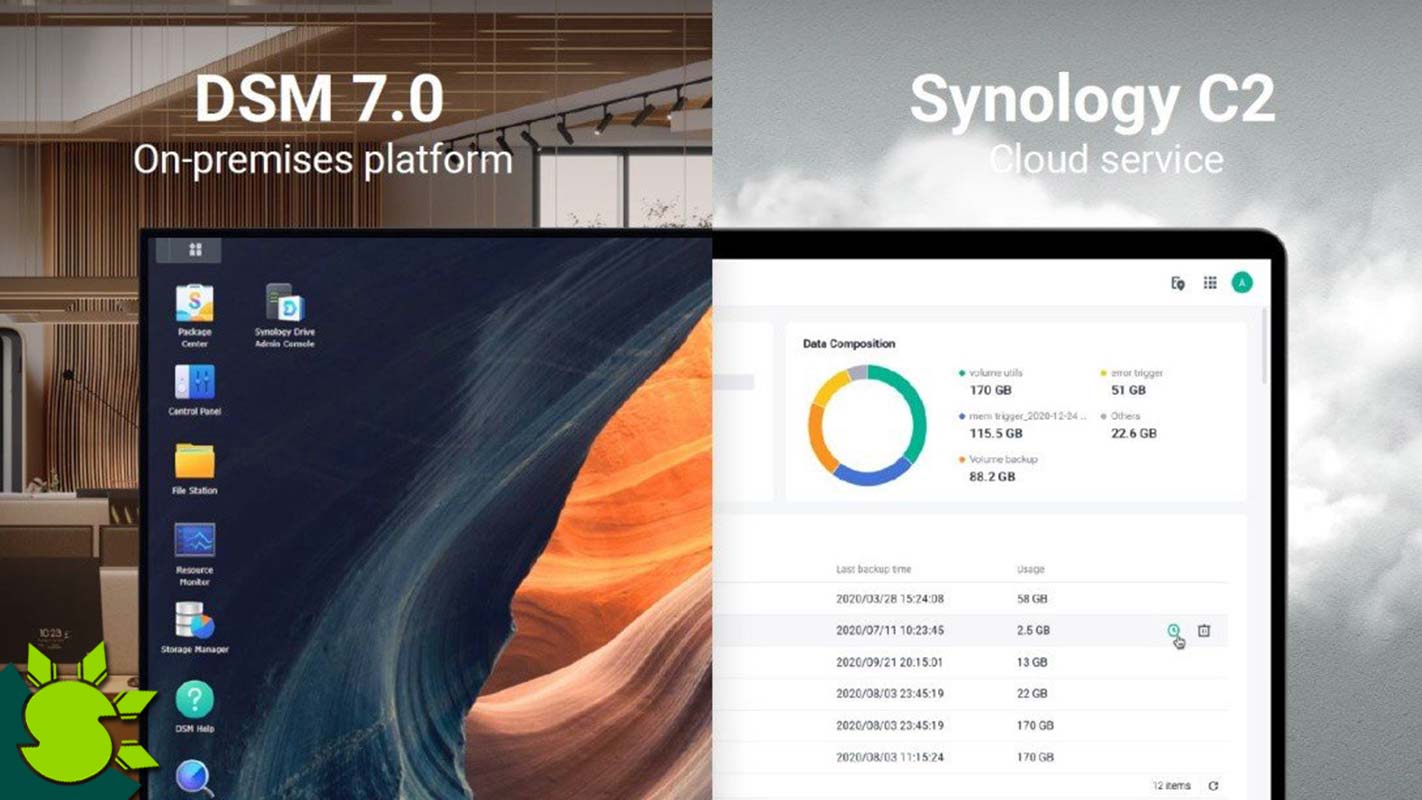Click the 58 GB usage cell
The height and width of the screenshot is (800, 1422).
coord(1031,599)
